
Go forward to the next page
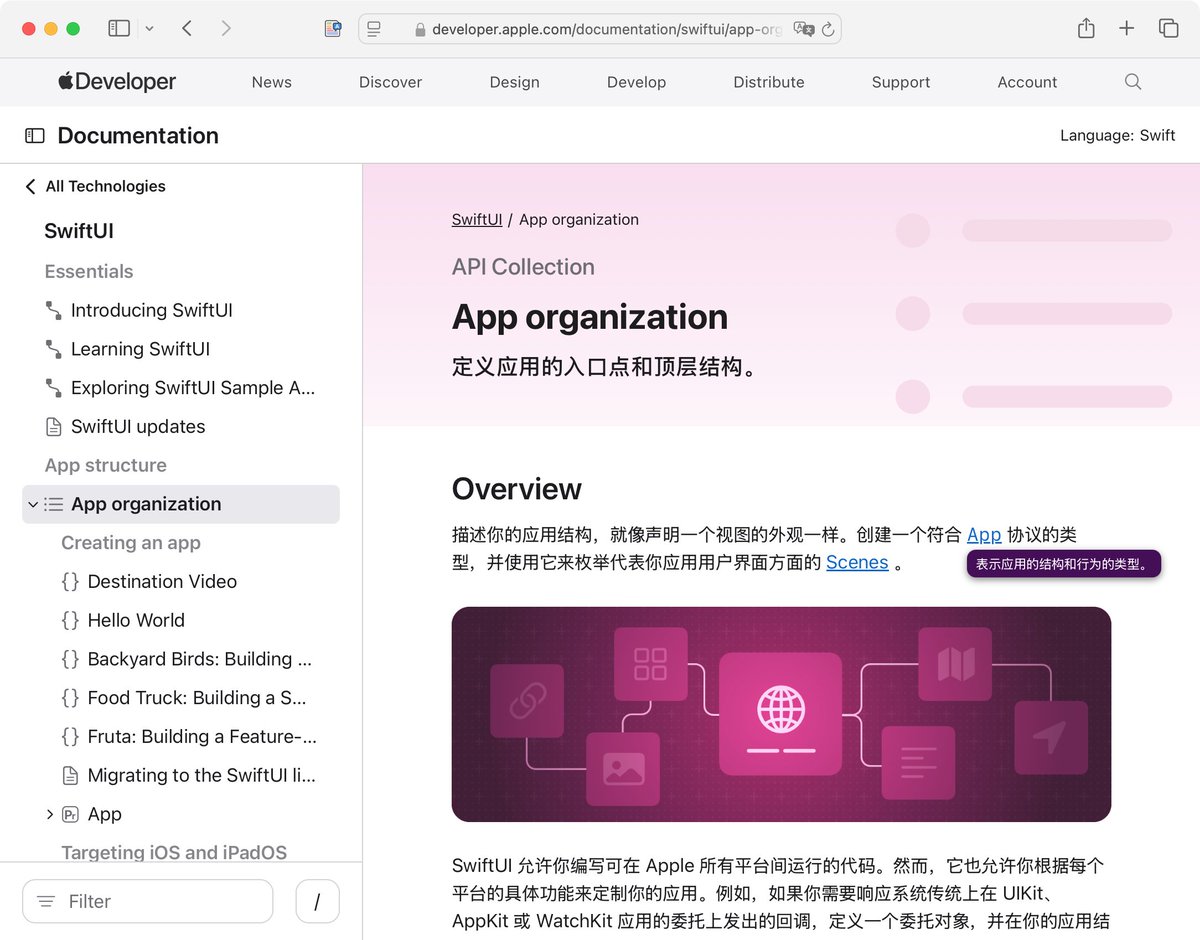(226, 29)
